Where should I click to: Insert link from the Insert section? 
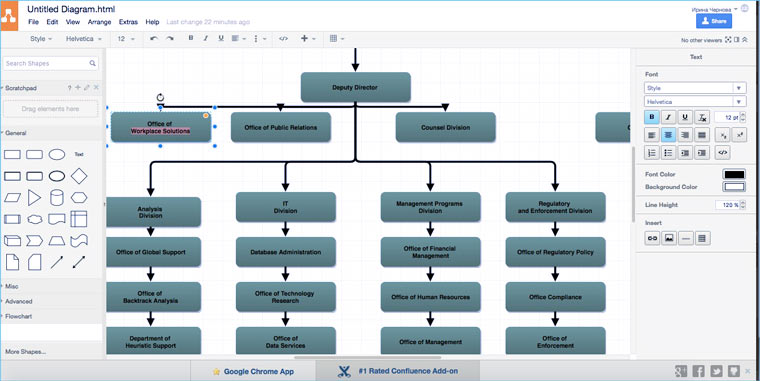(652, 238)
